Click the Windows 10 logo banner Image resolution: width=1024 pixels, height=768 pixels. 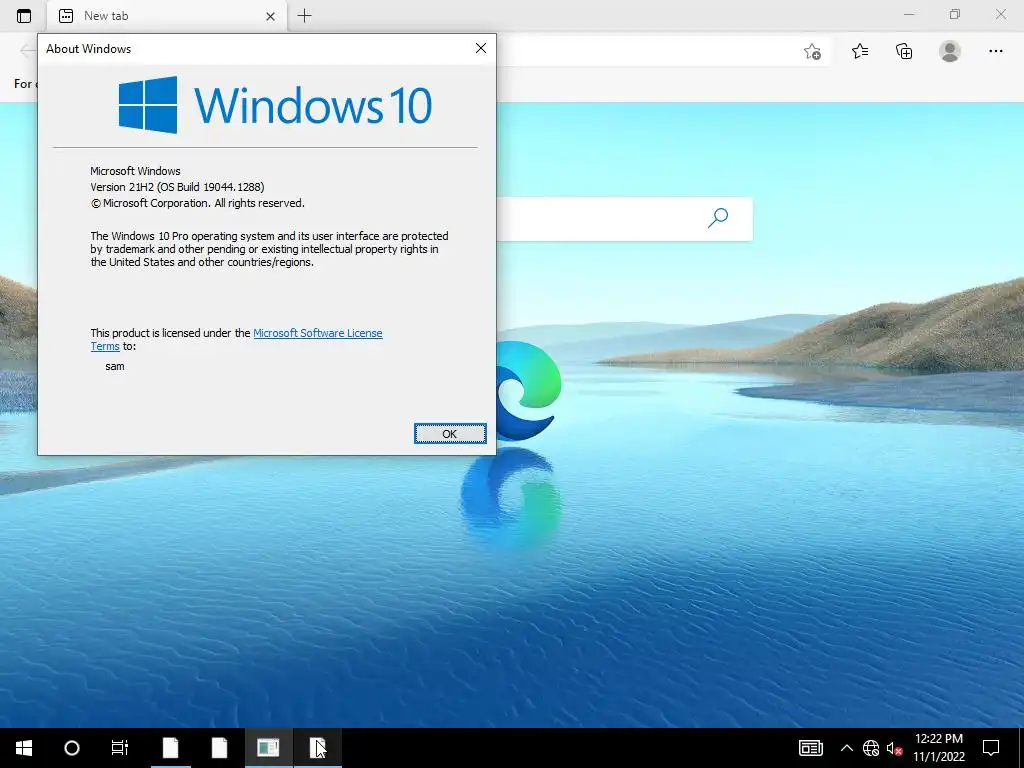tap(275, 105)
